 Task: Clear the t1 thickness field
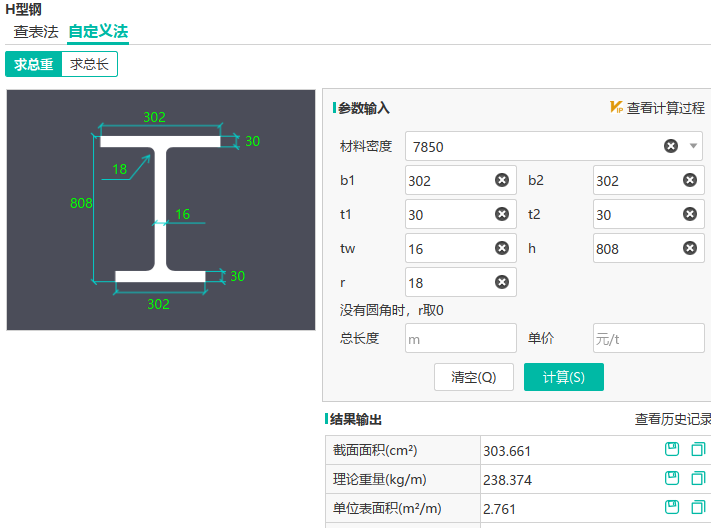501,214
